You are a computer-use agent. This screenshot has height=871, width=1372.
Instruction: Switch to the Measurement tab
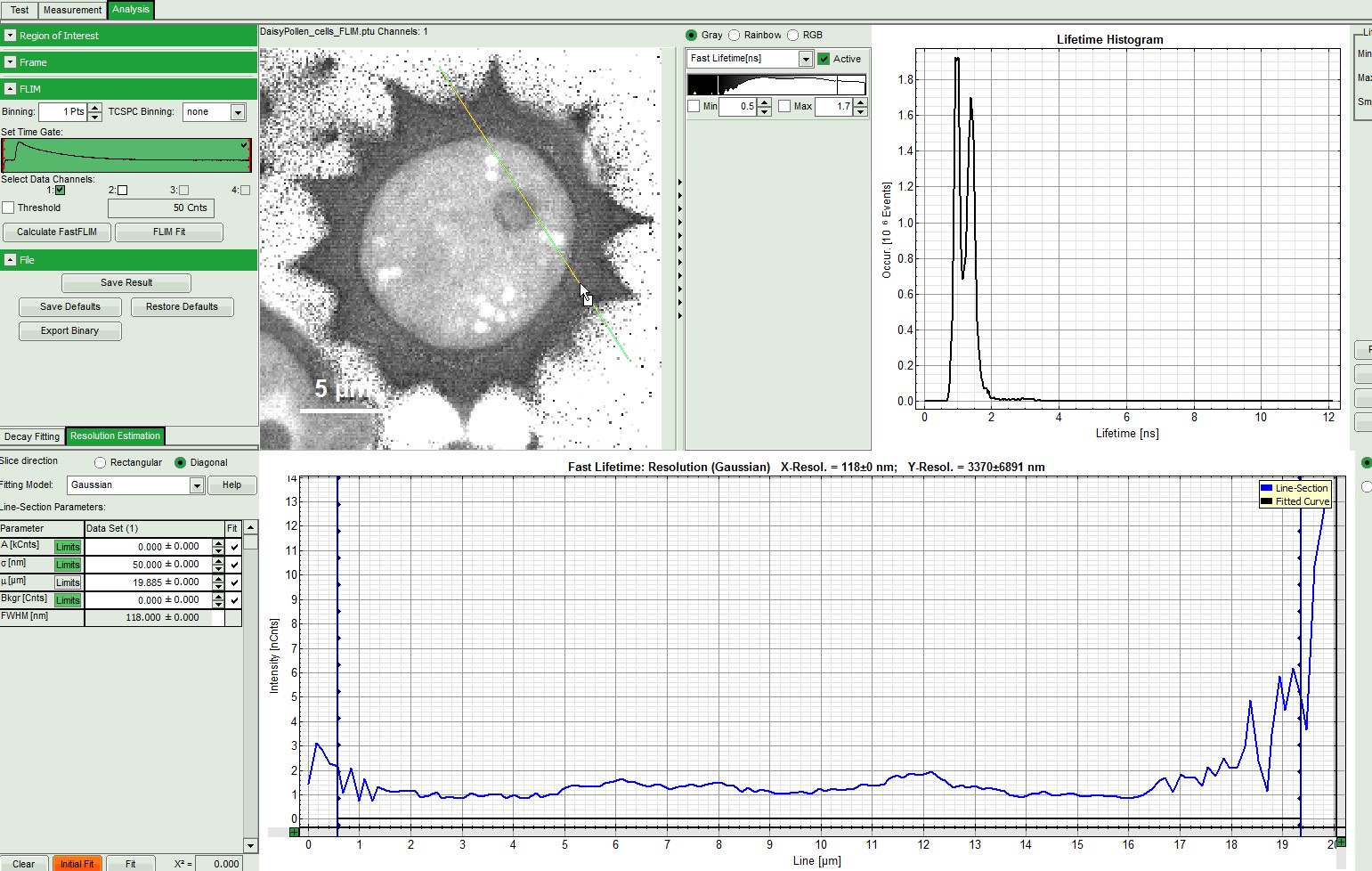[x=72, y=10]
